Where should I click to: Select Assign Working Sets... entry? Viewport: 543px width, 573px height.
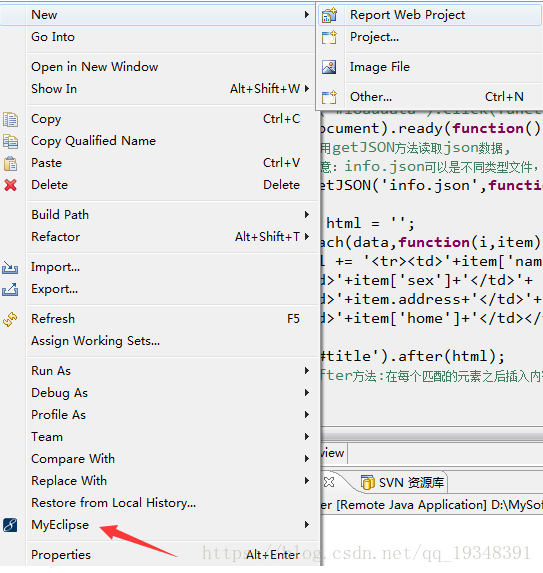tap(159, 341)
